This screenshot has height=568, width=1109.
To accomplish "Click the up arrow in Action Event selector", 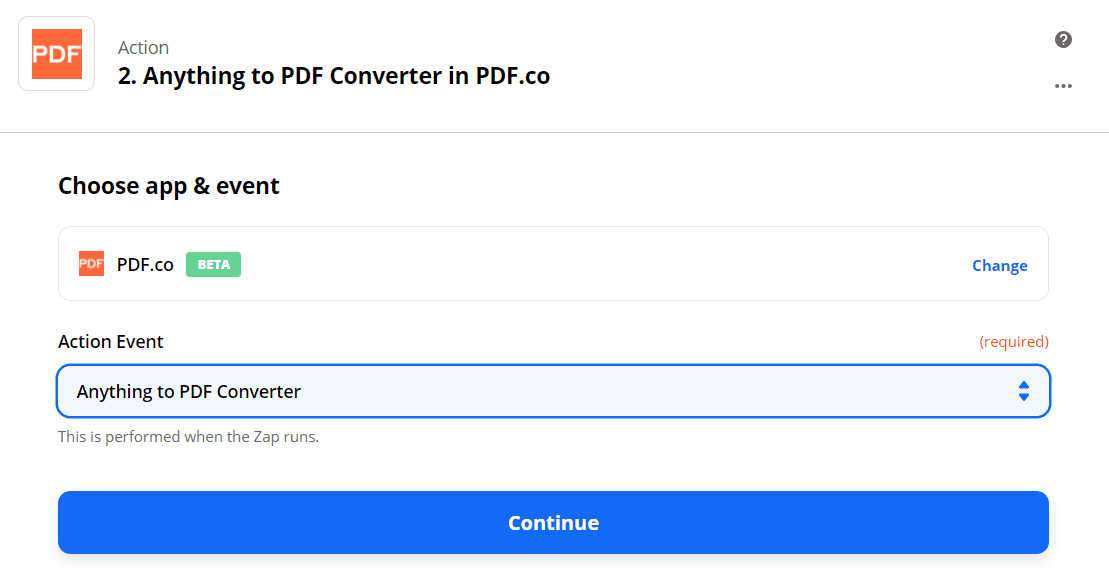I will [x=1023, y=385].
